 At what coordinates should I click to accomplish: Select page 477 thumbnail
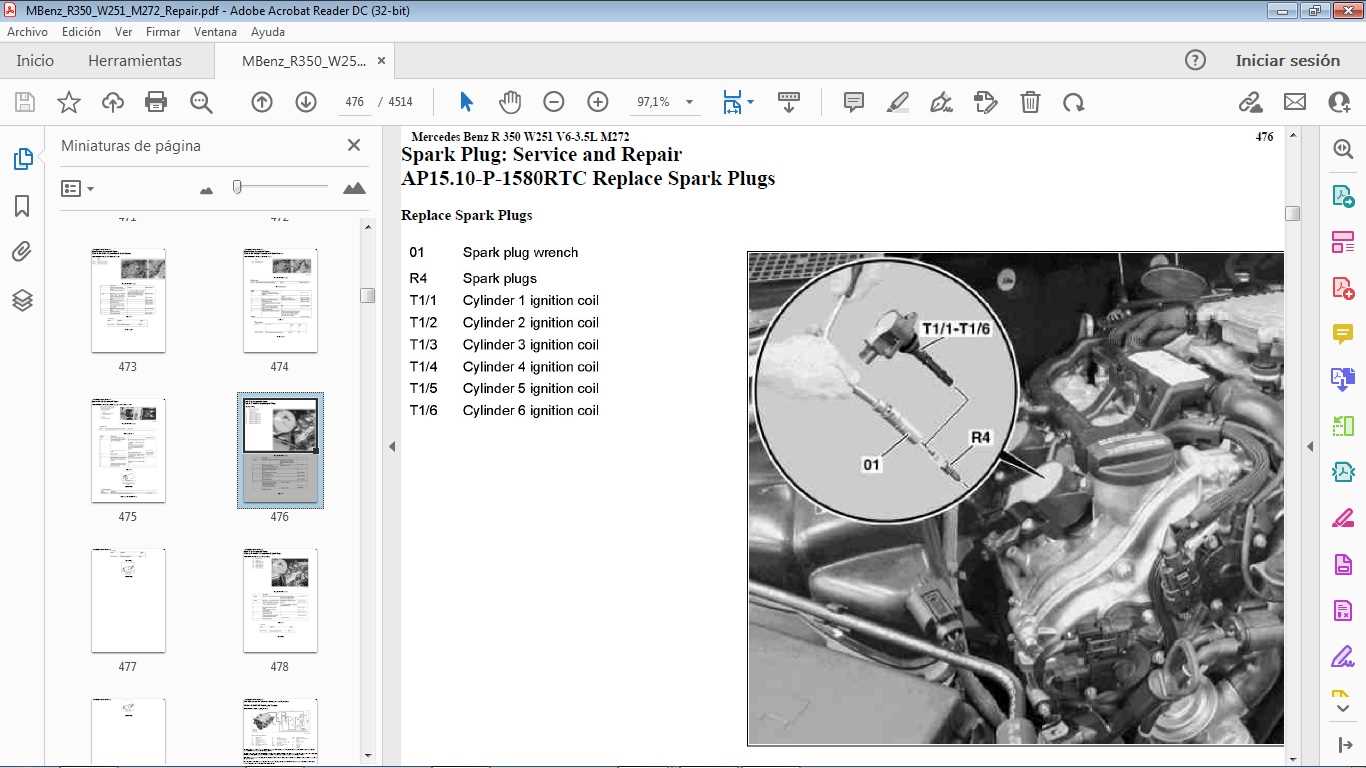pyautogui.click(x=128, y=600)
